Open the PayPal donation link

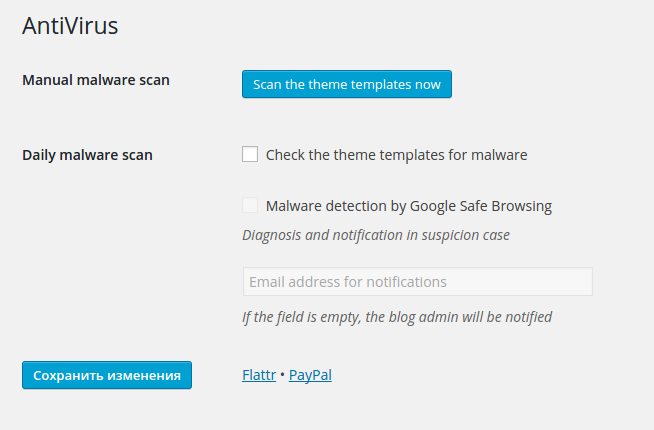tap(310, 375)
